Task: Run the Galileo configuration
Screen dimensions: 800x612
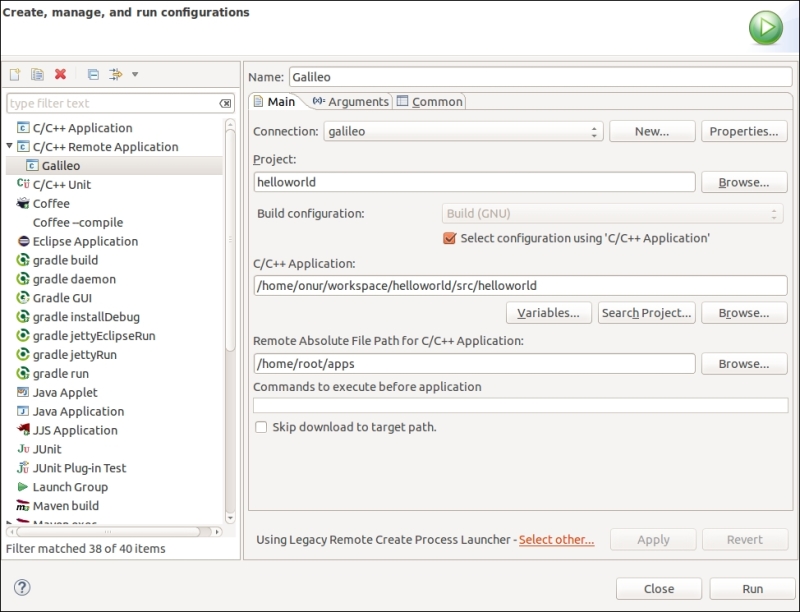Action: pos(753,589)
